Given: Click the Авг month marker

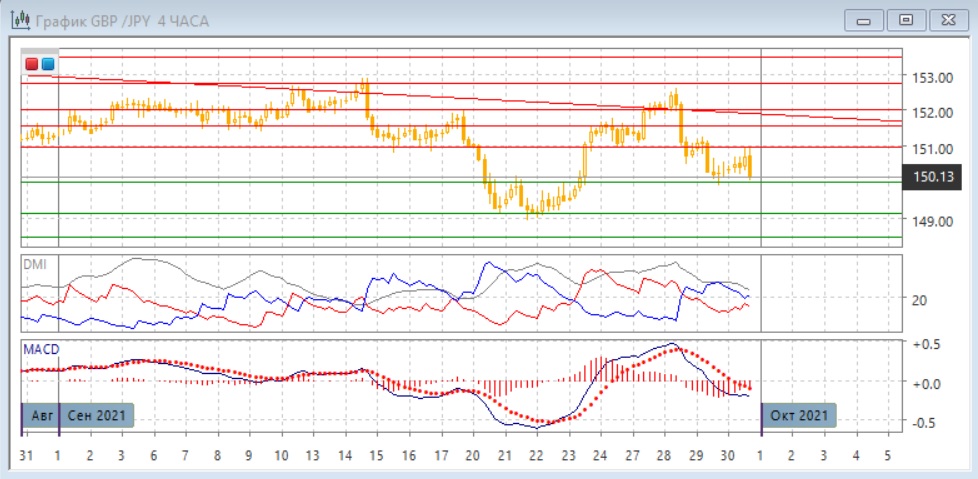Looking at the screenshot, I should tap(40, 415).
